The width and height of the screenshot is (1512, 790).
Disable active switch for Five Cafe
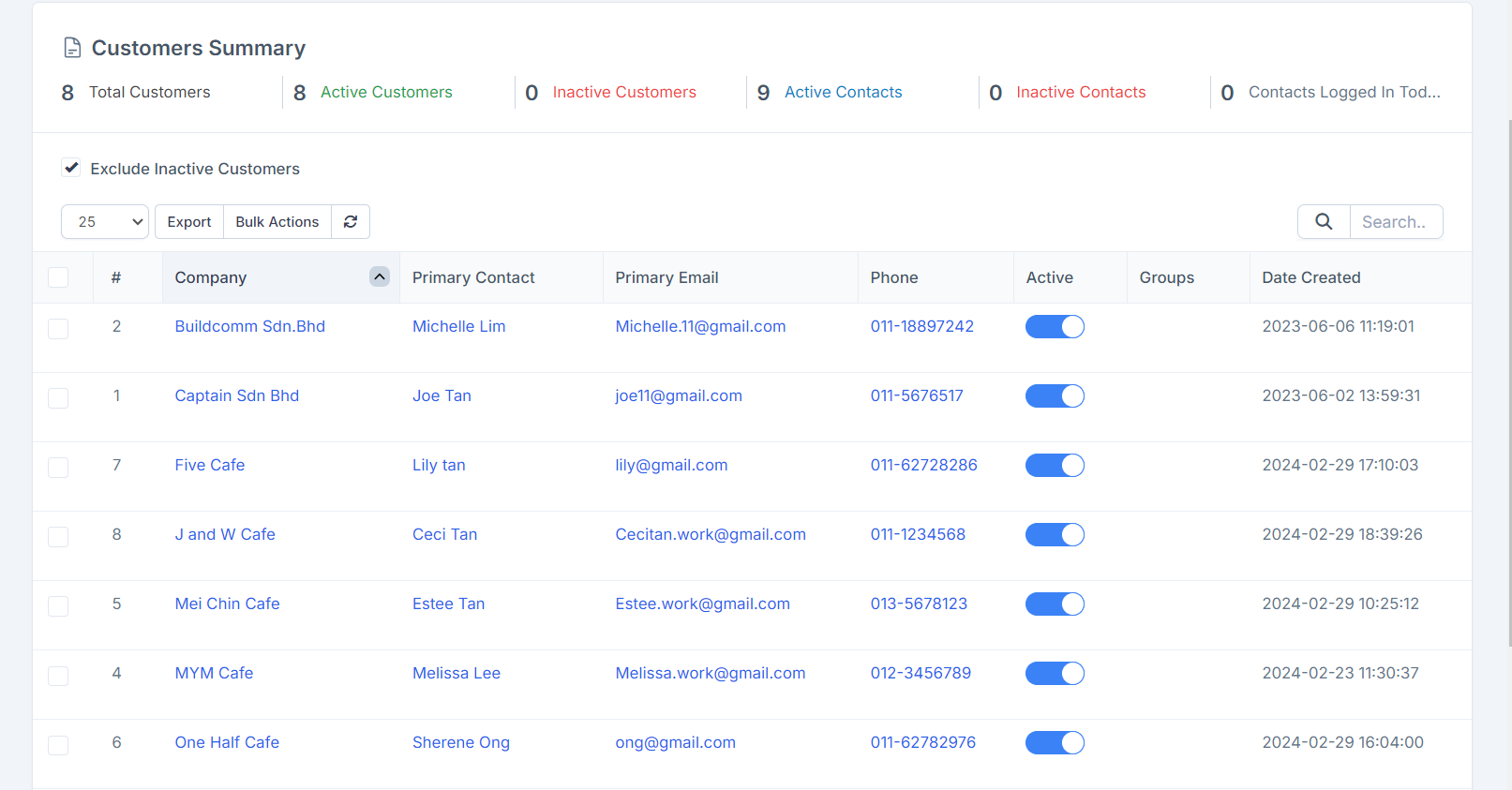pos(1055,465)
